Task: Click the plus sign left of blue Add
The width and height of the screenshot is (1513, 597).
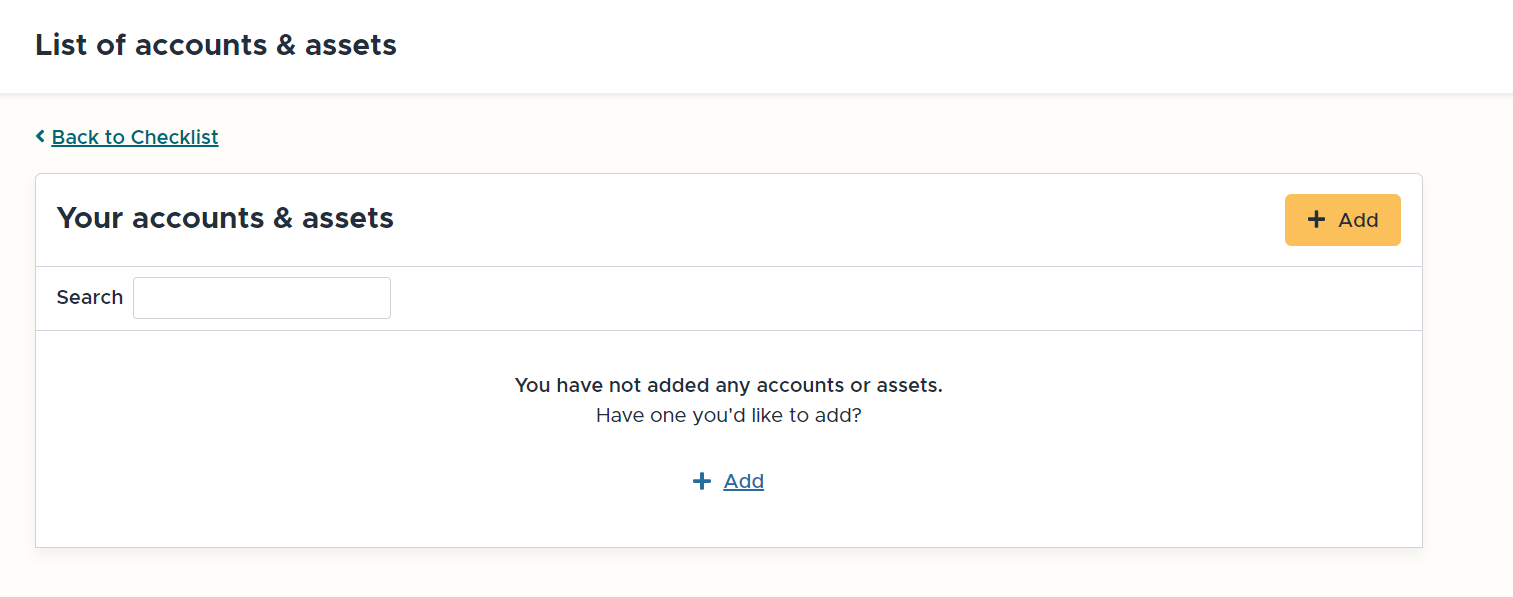Action: [701, 481]
